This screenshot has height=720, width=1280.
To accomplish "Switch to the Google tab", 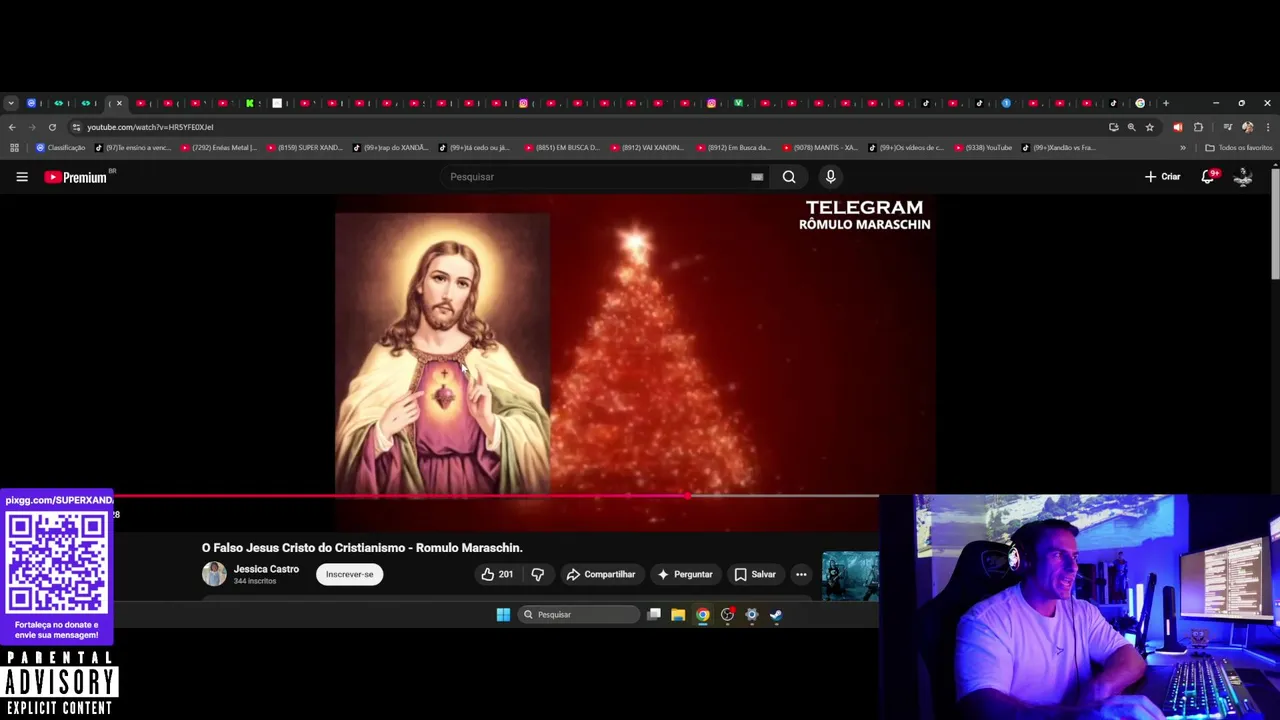I will (x=1140, y=103).
